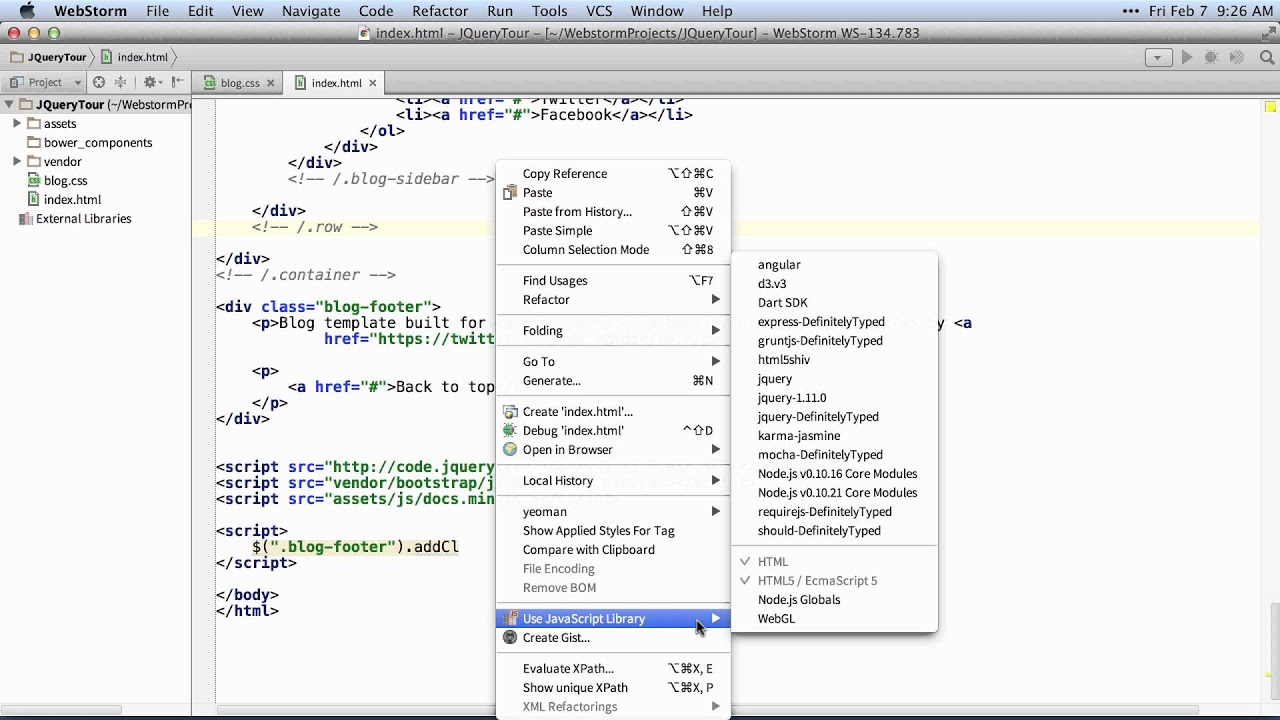
Task: Click the yellow inspection status indicator
Action: click(1271, 107)
